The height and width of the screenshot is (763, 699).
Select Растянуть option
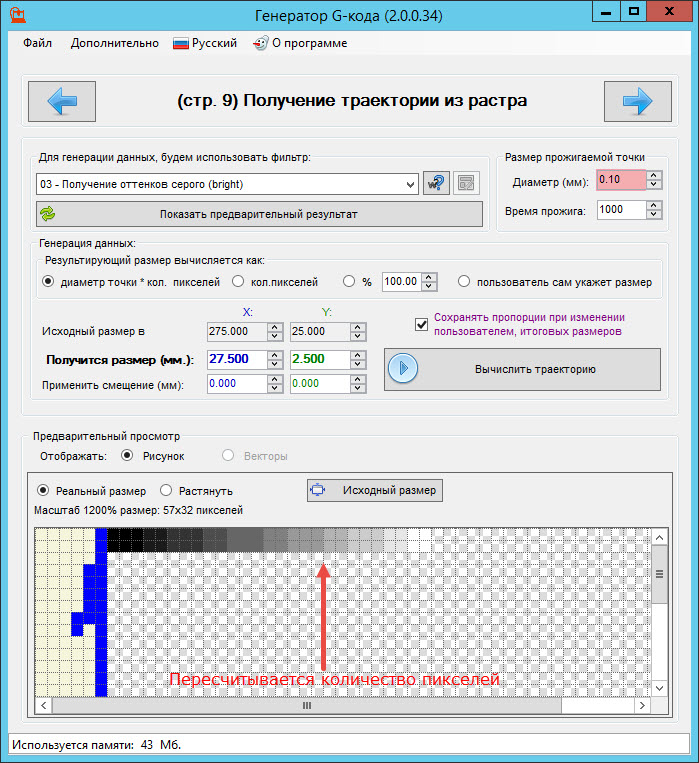166,490
